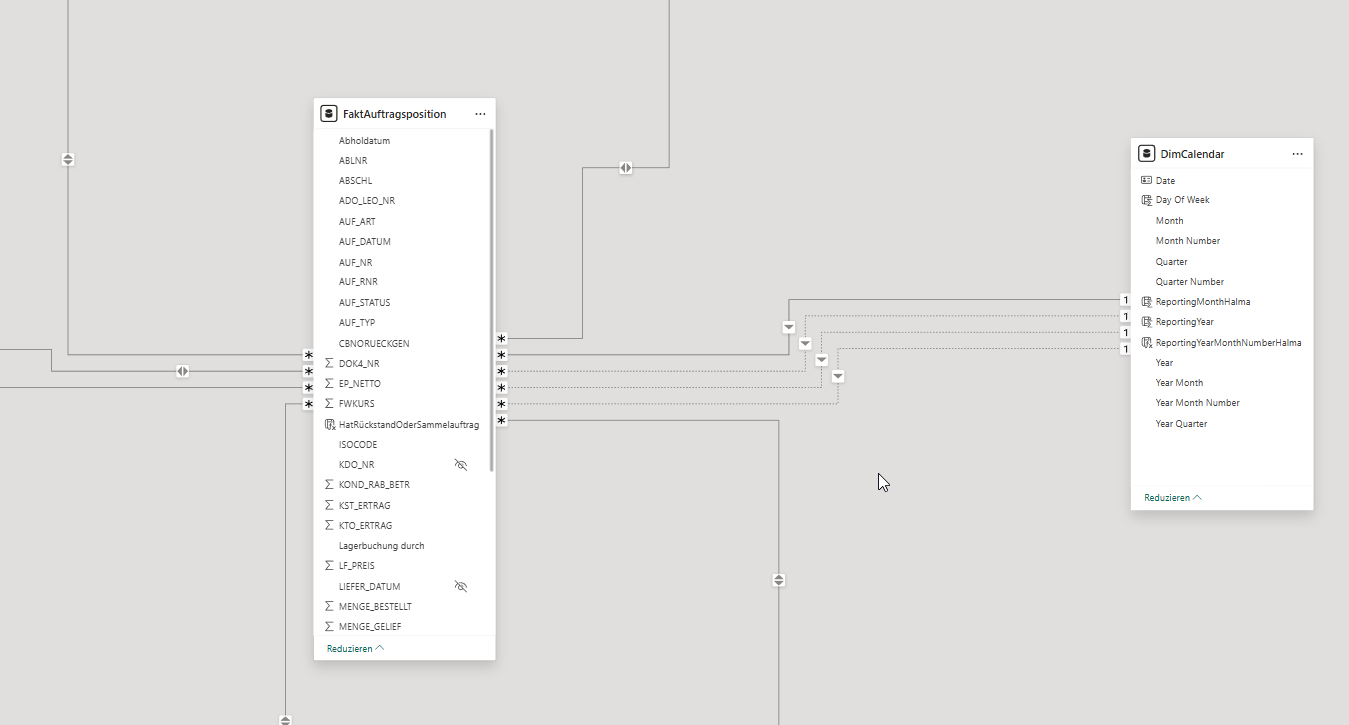Click the sigma icon beside DOK4_NR
1349x725 pixels.
pos(329,363)
